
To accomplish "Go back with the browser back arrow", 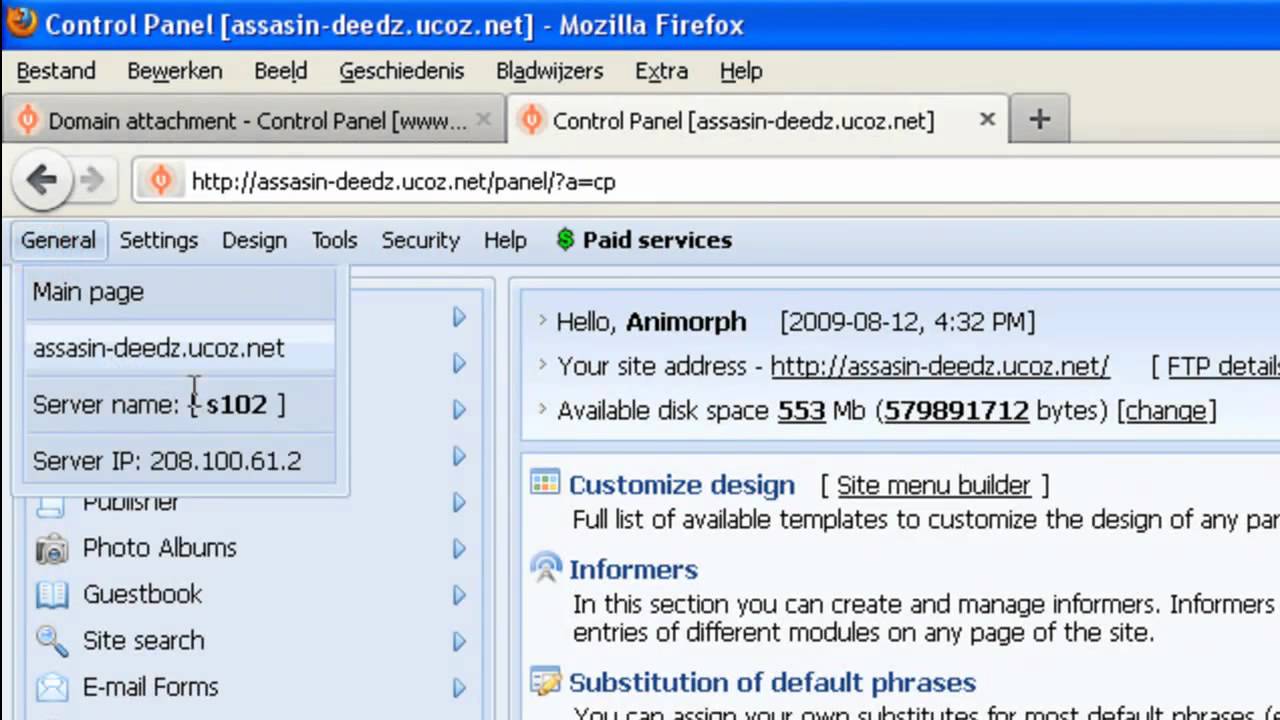I will click(x=41, y=180).
